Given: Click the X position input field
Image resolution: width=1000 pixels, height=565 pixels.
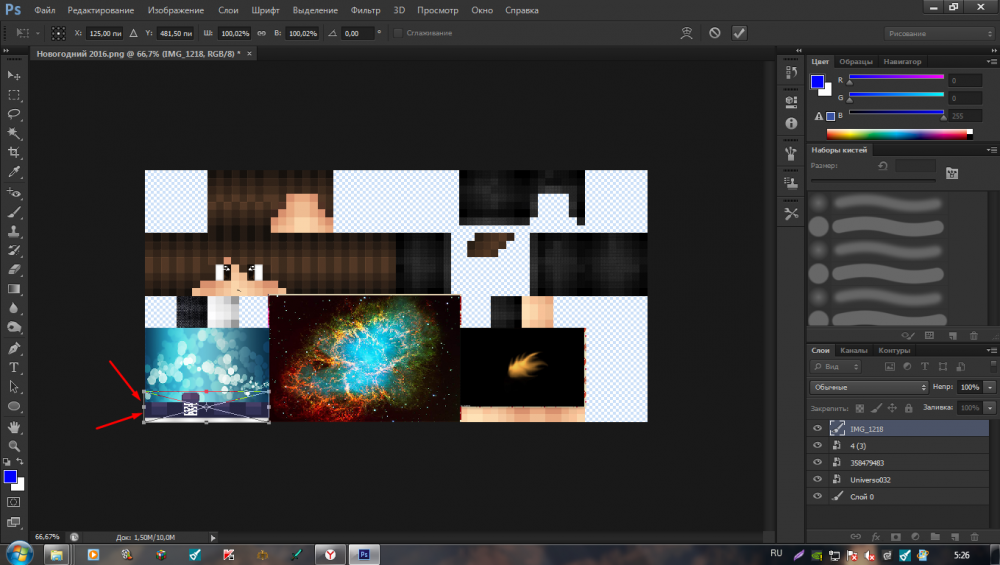Looking at the screenshot, I should coord(105,33).
